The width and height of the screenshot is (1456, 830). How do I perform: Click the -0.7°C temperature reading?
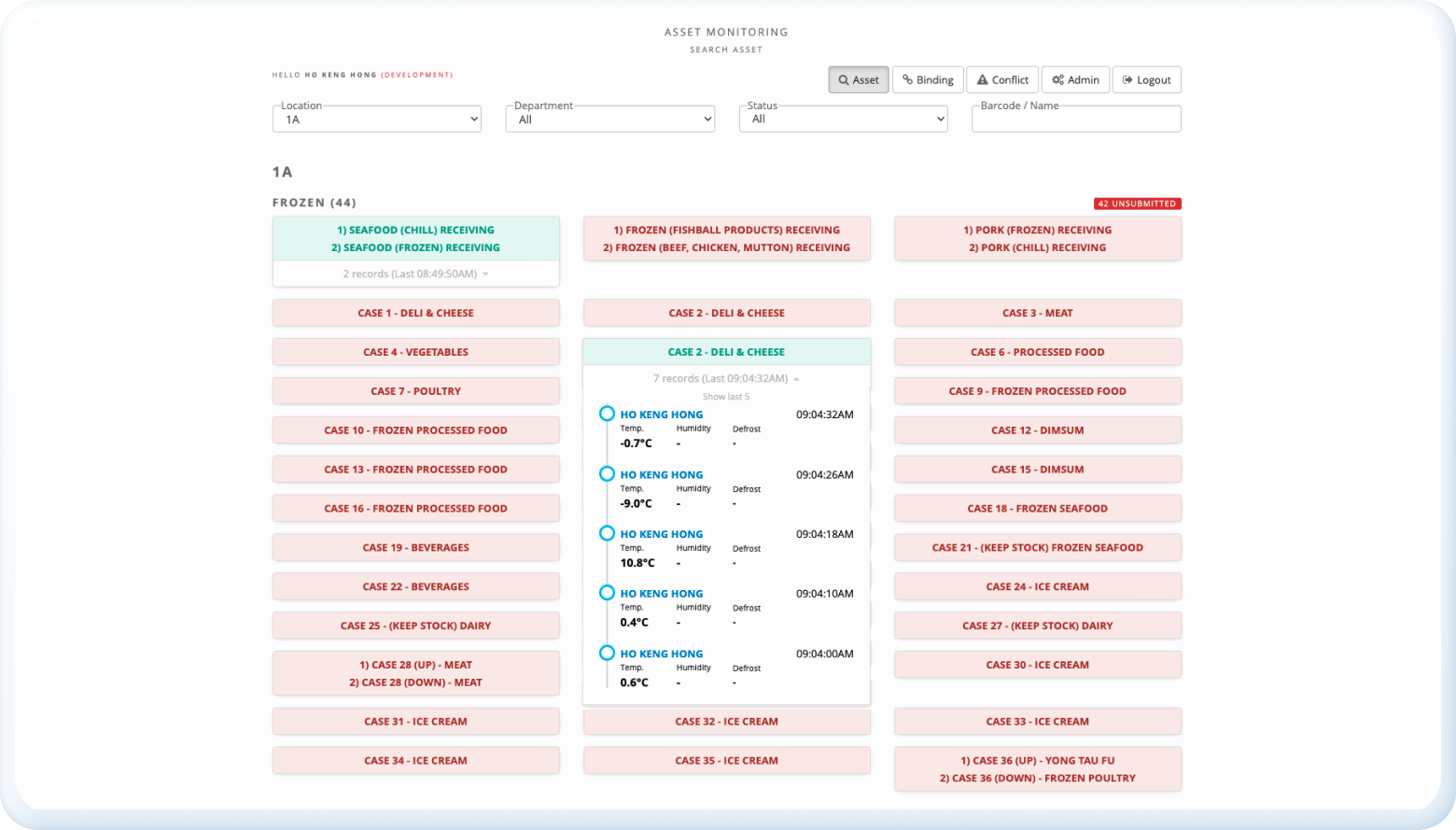[x=637, y=443]
